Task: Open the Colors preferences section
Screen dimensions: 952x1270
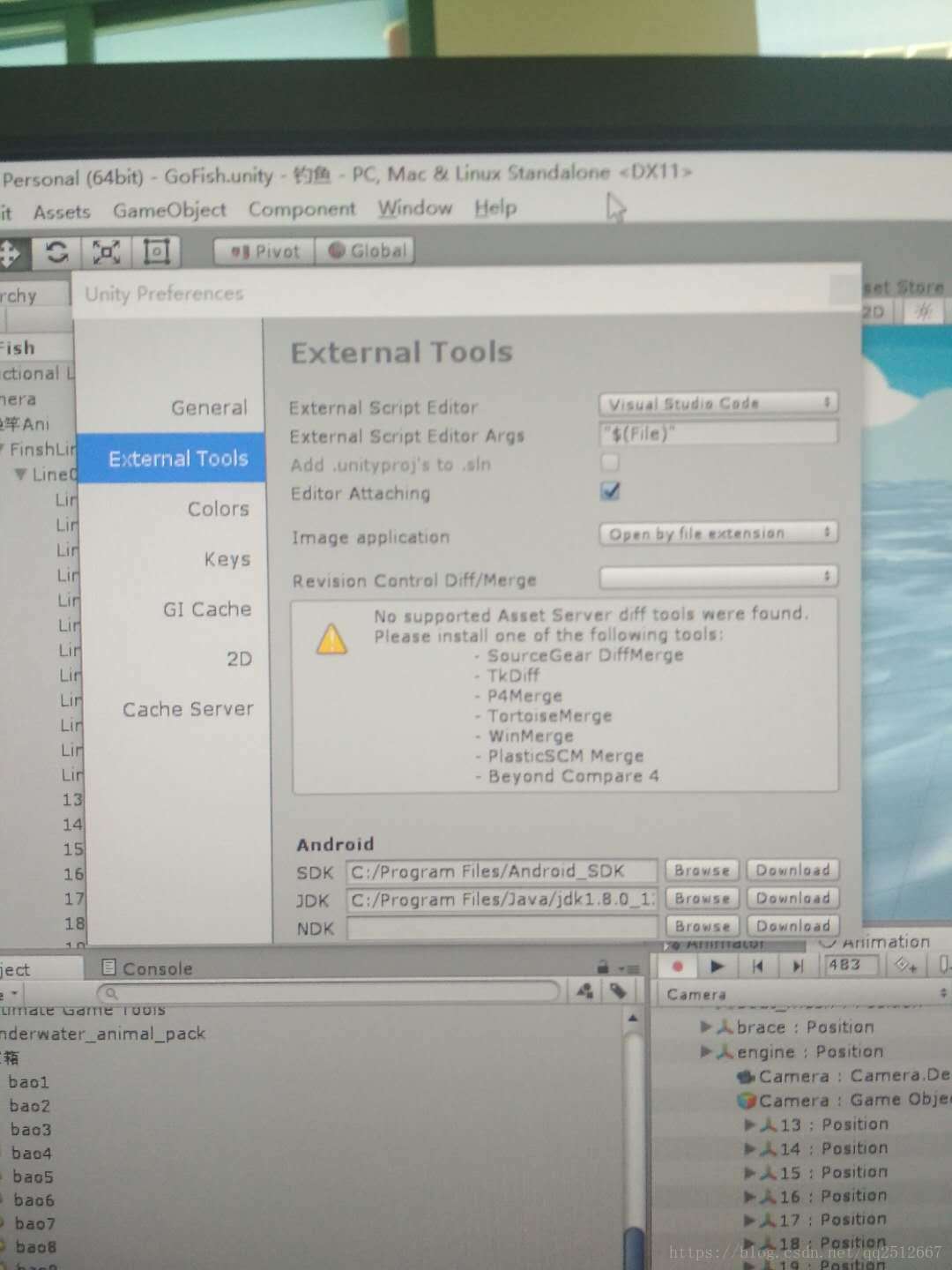Action: pyautogui.click(x=218, y=509)
